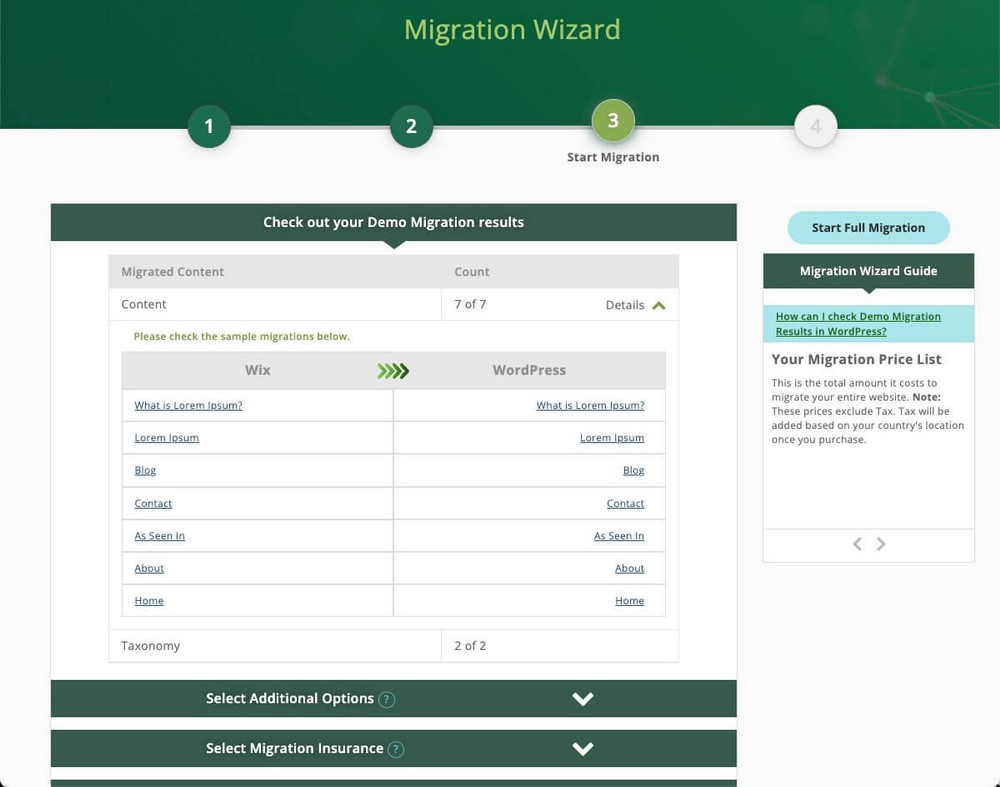
Task: Open Wix 'Blog' link
Action: tap(145, 470)
